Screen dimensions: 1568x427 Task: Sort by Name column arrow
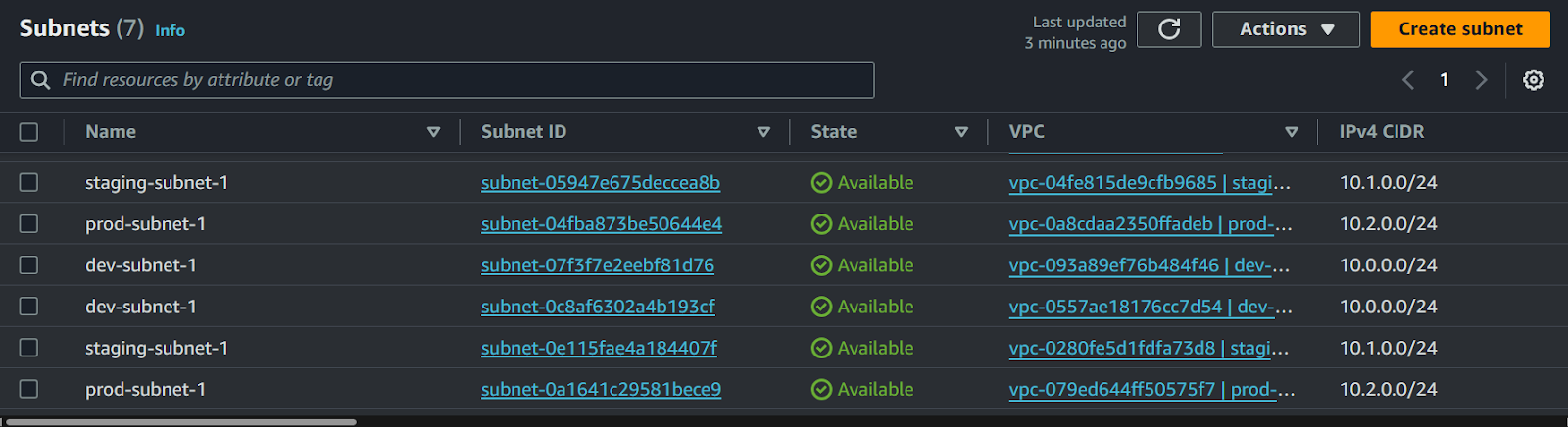pyautogui.click(x=433, y=132)
